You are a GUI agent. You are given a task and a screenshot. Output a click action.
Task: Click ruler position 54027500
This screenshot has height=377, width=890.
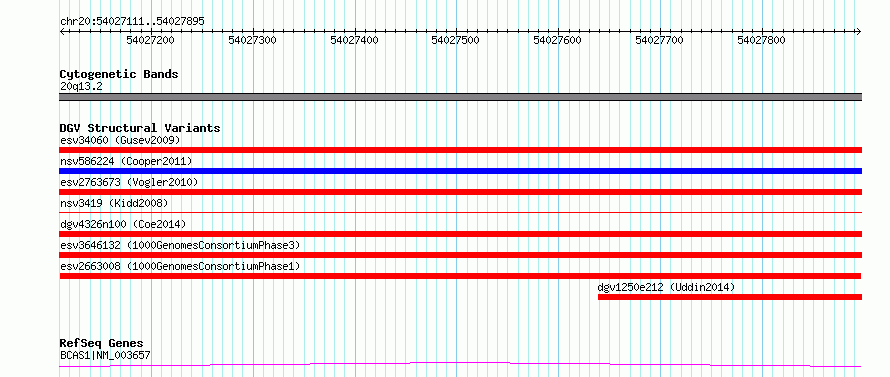tap(456, 40)
